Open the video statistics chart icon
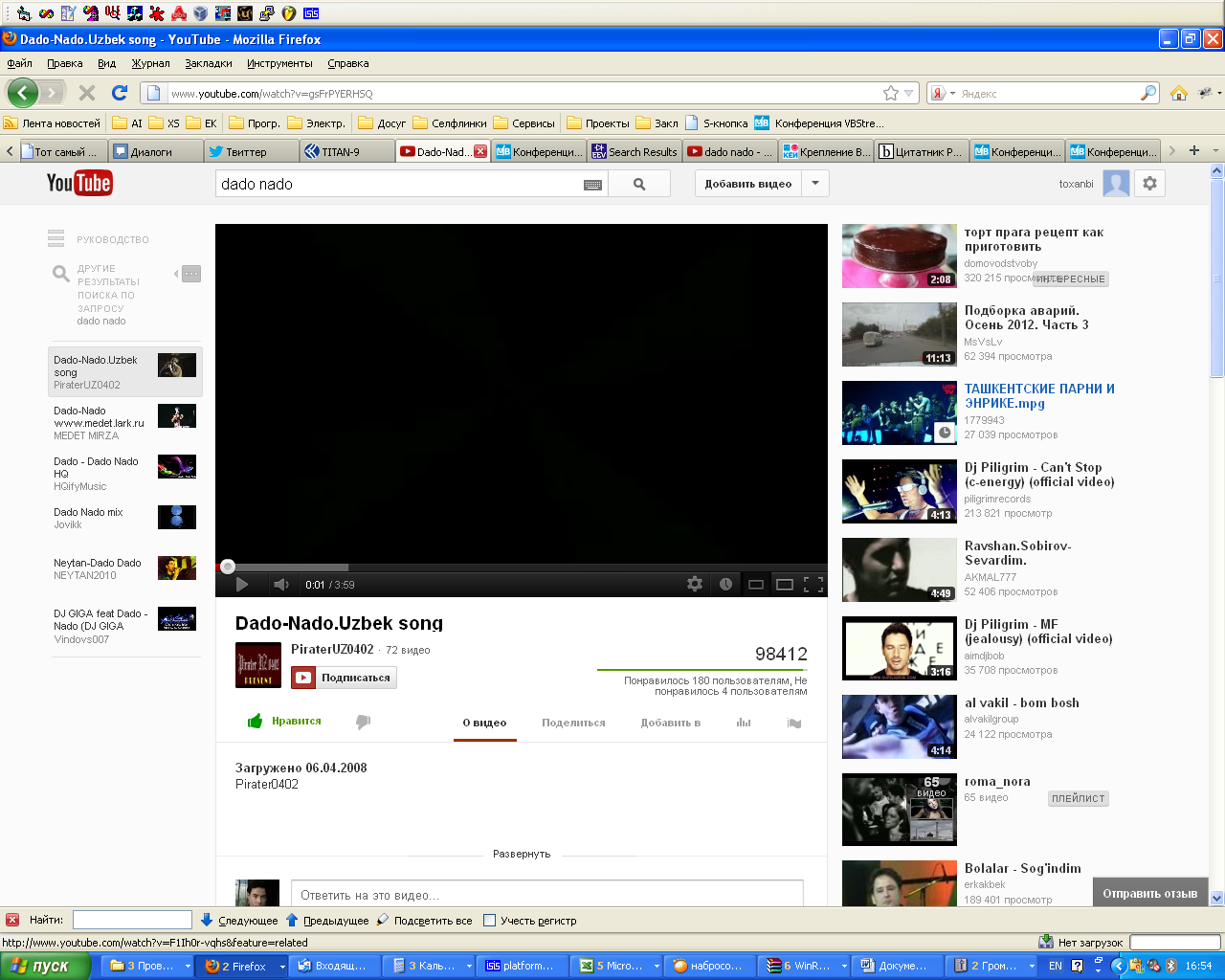Viewport: 1225px width, 980px height. 744,723
